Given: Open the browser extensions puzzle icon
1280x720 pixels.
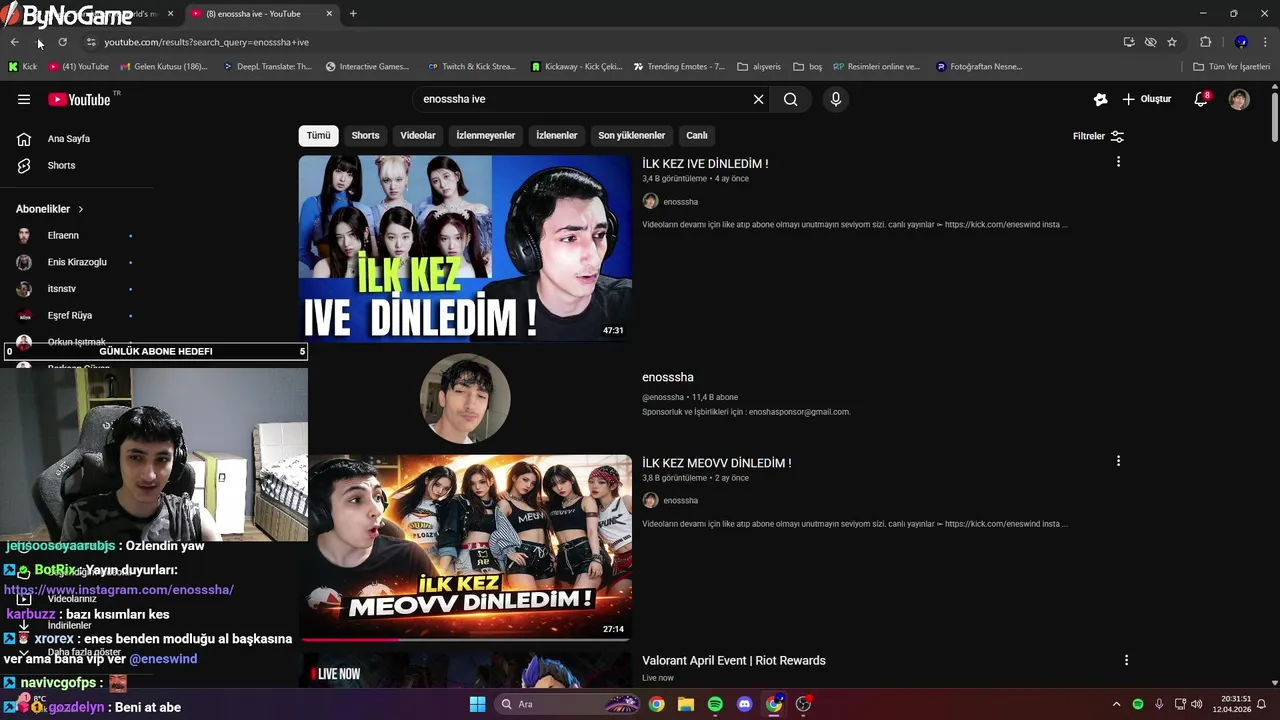Looking at the screenshot, I should pos(1205,42).
